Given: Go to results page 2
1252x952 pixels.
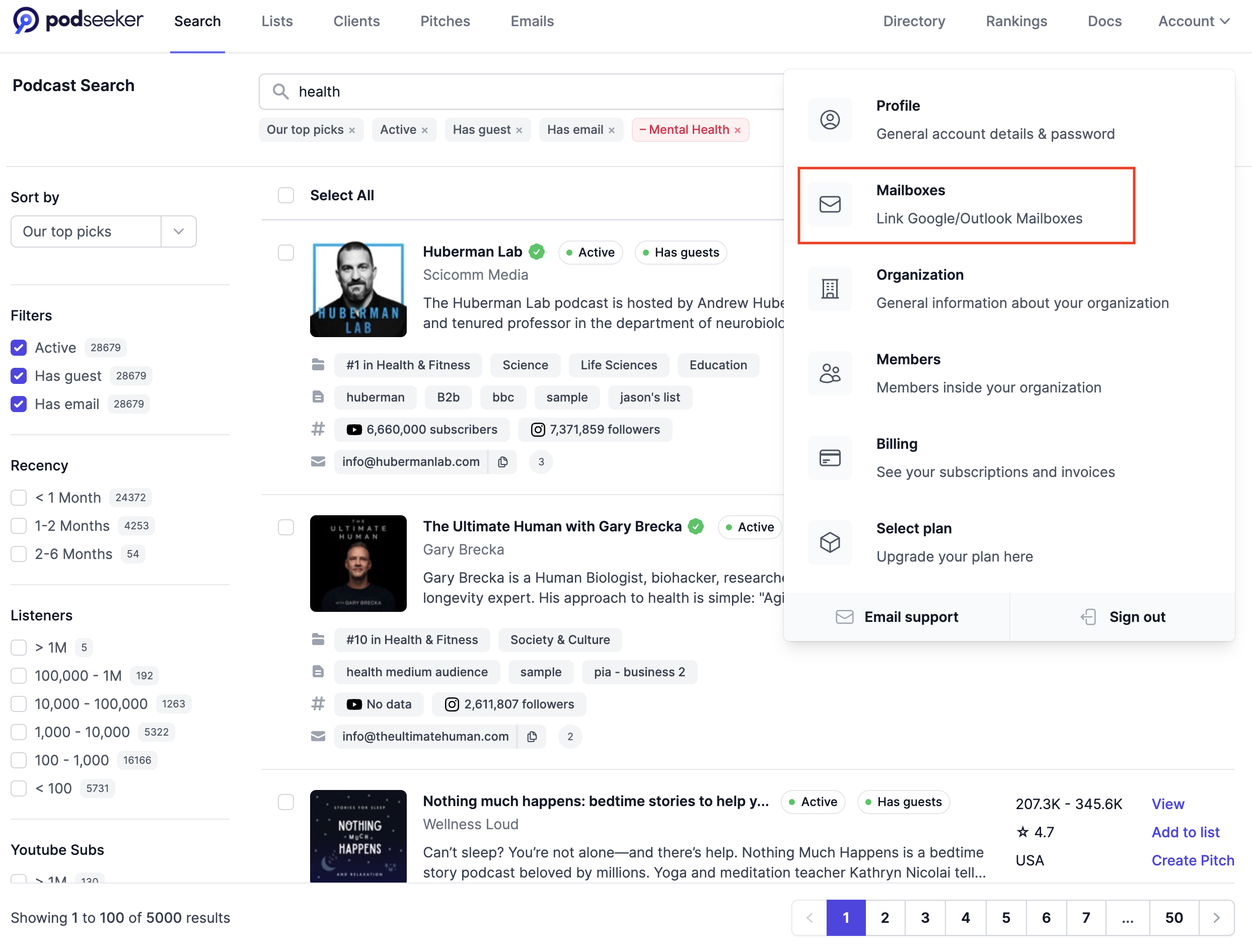Looking at the screenshot, I should (x=885, y=917).
